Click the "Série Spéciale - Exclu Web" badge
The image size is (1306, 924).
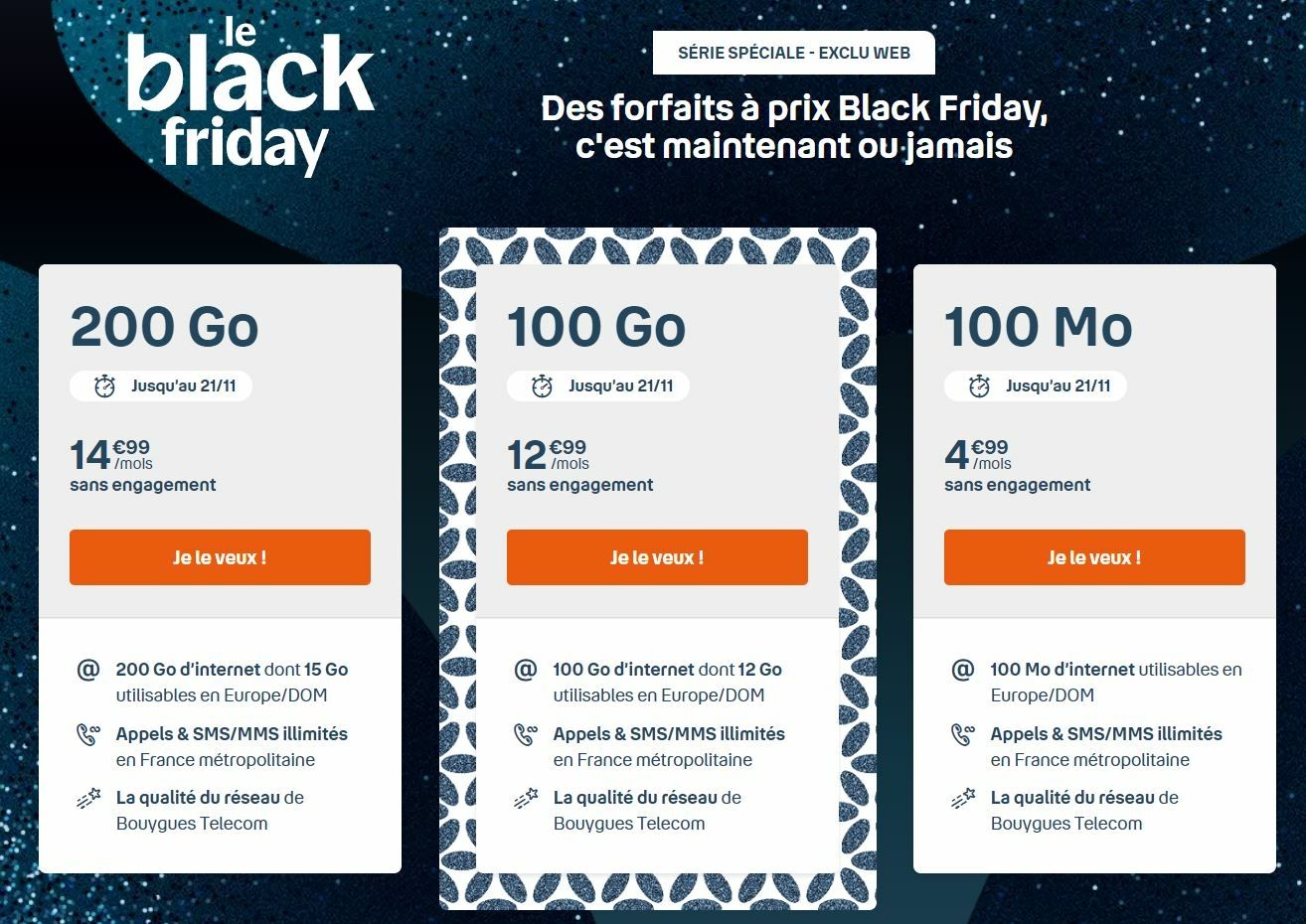[x=793, y=53]
